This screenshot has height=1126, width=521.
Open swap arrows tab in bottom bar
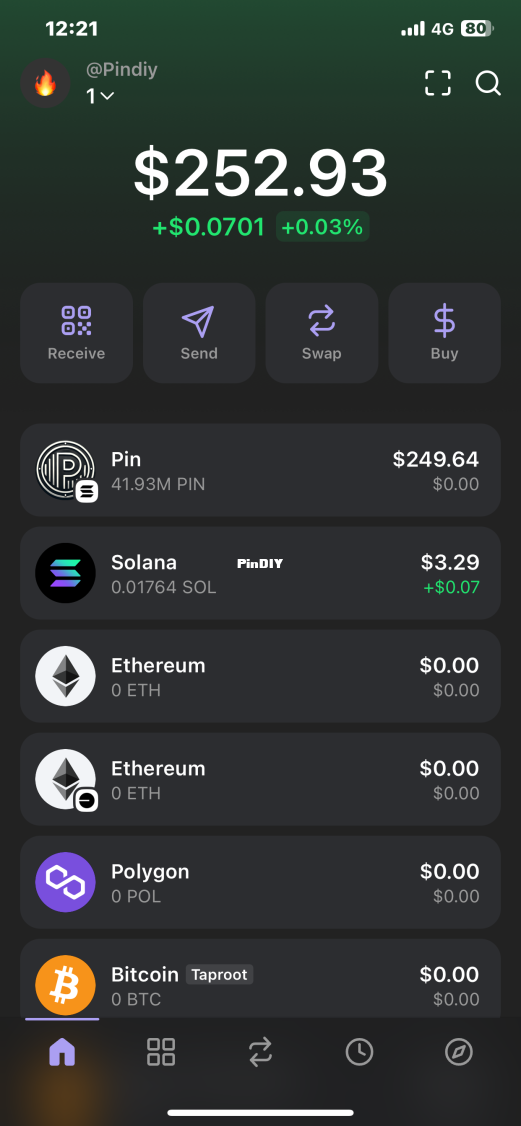(260, 1052)
